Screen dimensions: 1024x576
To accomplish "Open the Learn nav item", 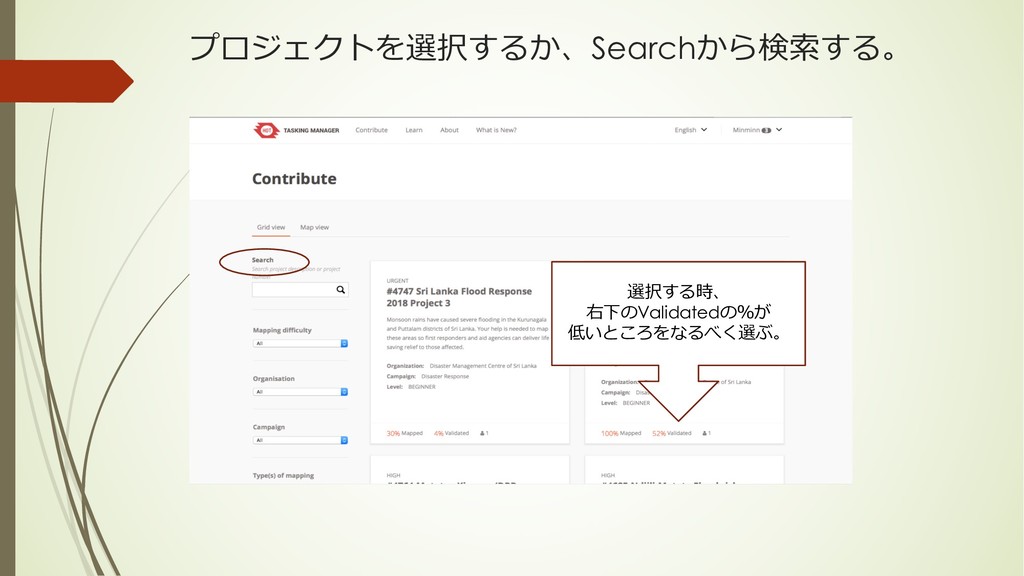I will [413, 130].
